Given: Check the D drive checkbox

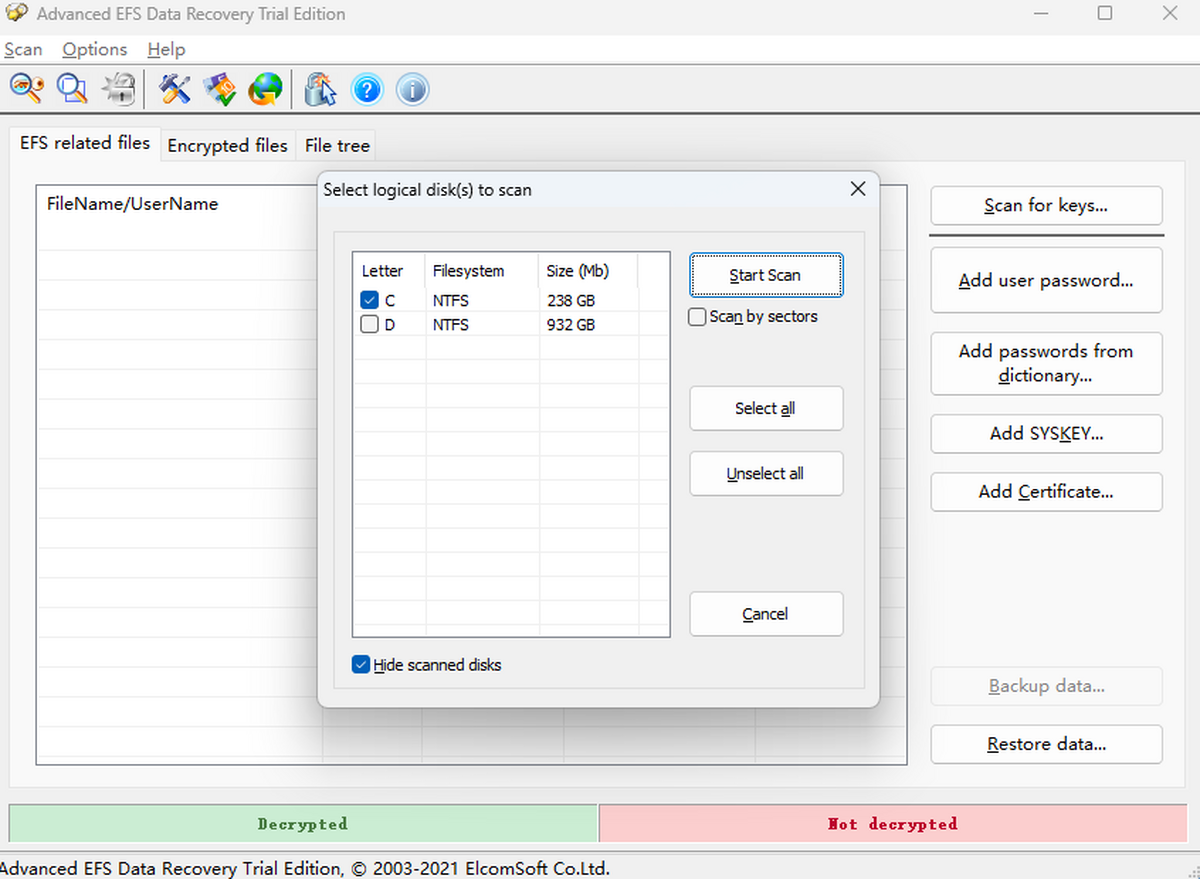Looking at the screenshot, I should click(x=370, y=324).
